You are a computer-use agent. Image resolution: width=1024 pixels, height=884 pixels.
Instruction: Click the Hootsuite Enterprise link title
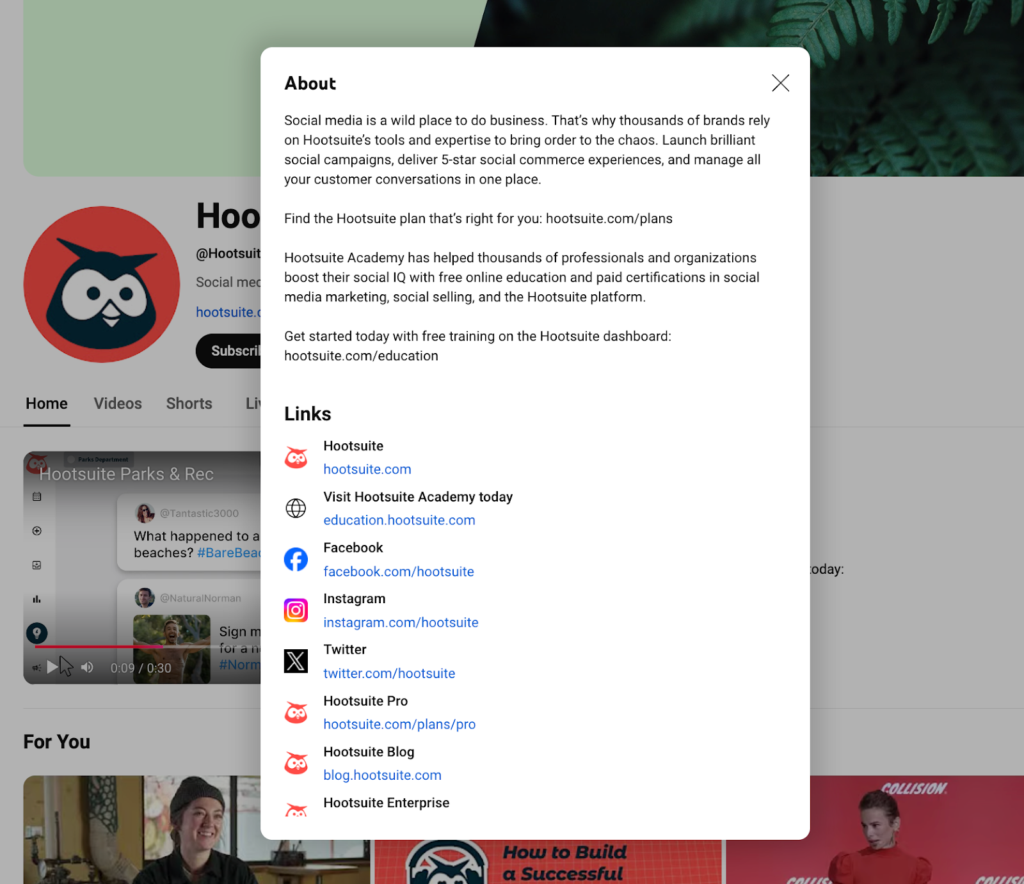pyautogui.click(x=386, y=803)
